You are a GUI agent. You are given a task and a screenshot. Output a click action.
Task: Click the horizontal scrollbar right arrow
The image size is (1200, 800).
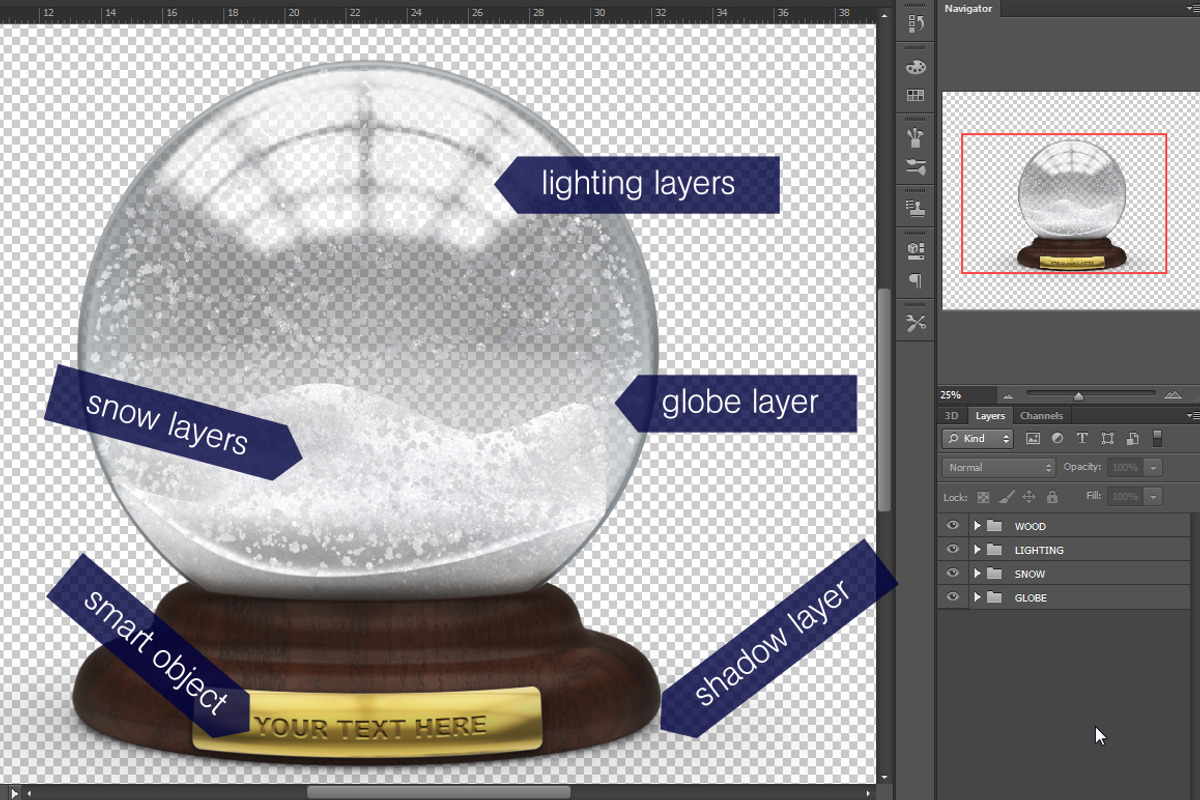pos(868,792)
